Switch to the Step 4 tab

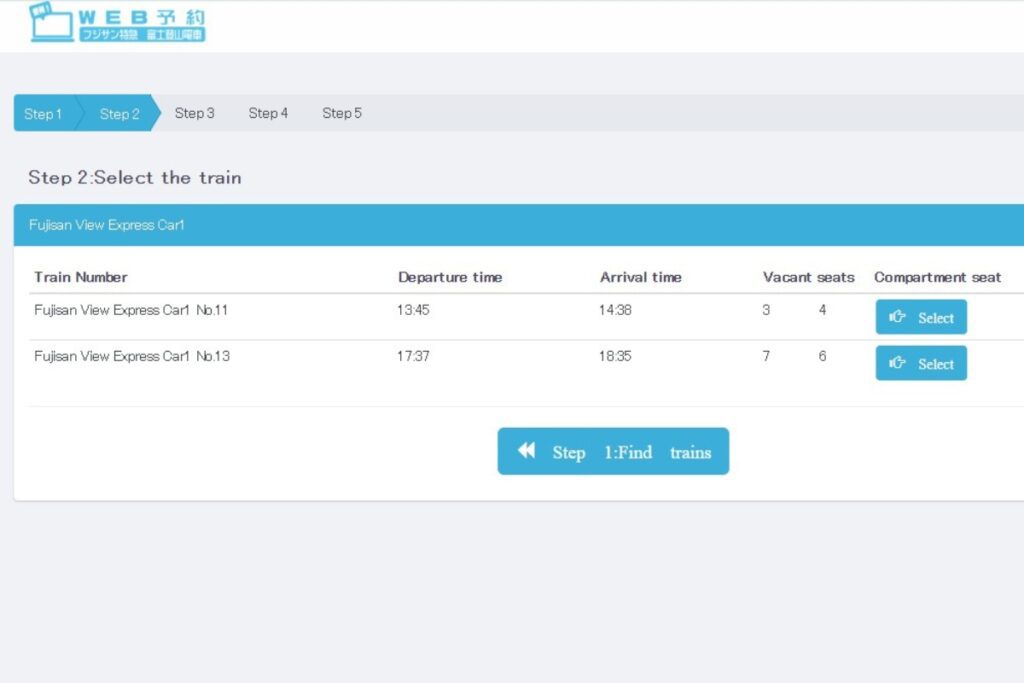pos(268,113)
